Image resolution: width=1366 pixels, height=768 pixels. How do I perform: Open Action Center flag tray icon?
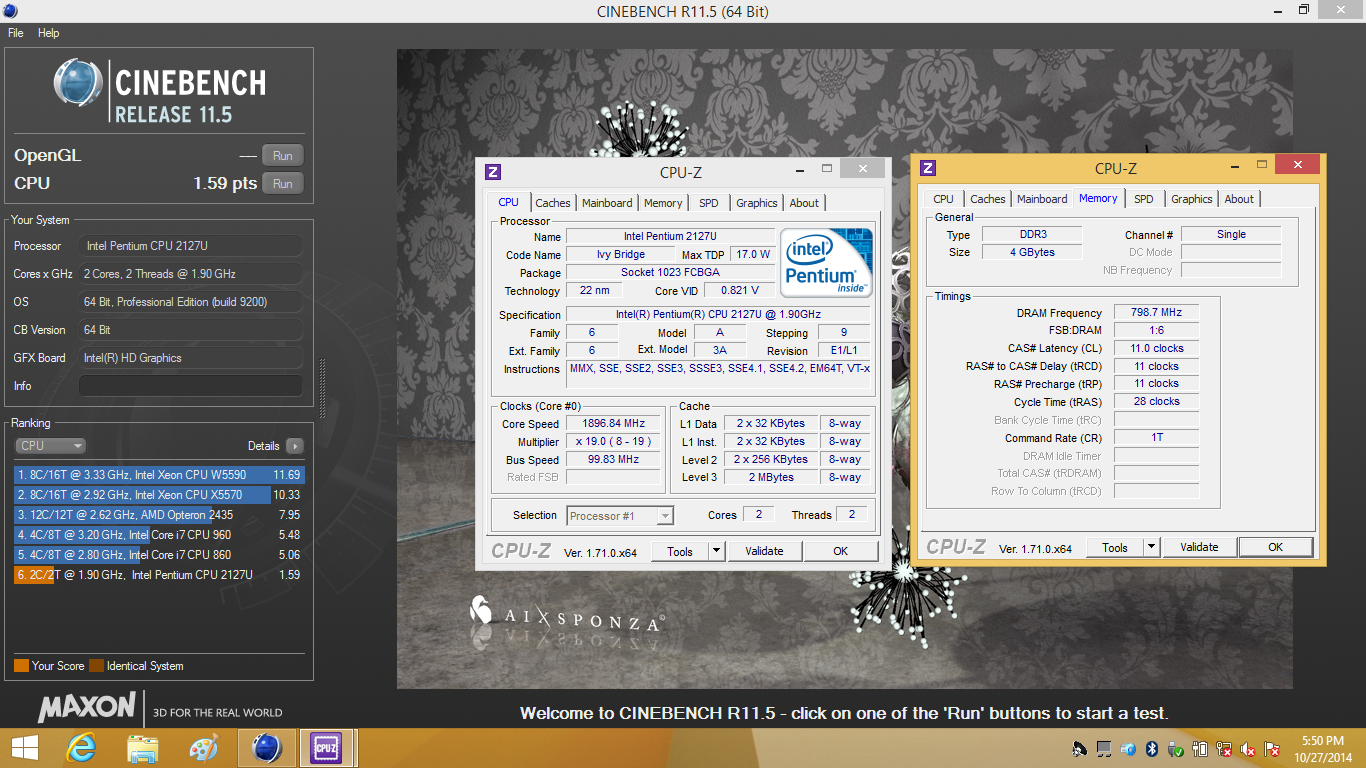tap(1272, 749)
